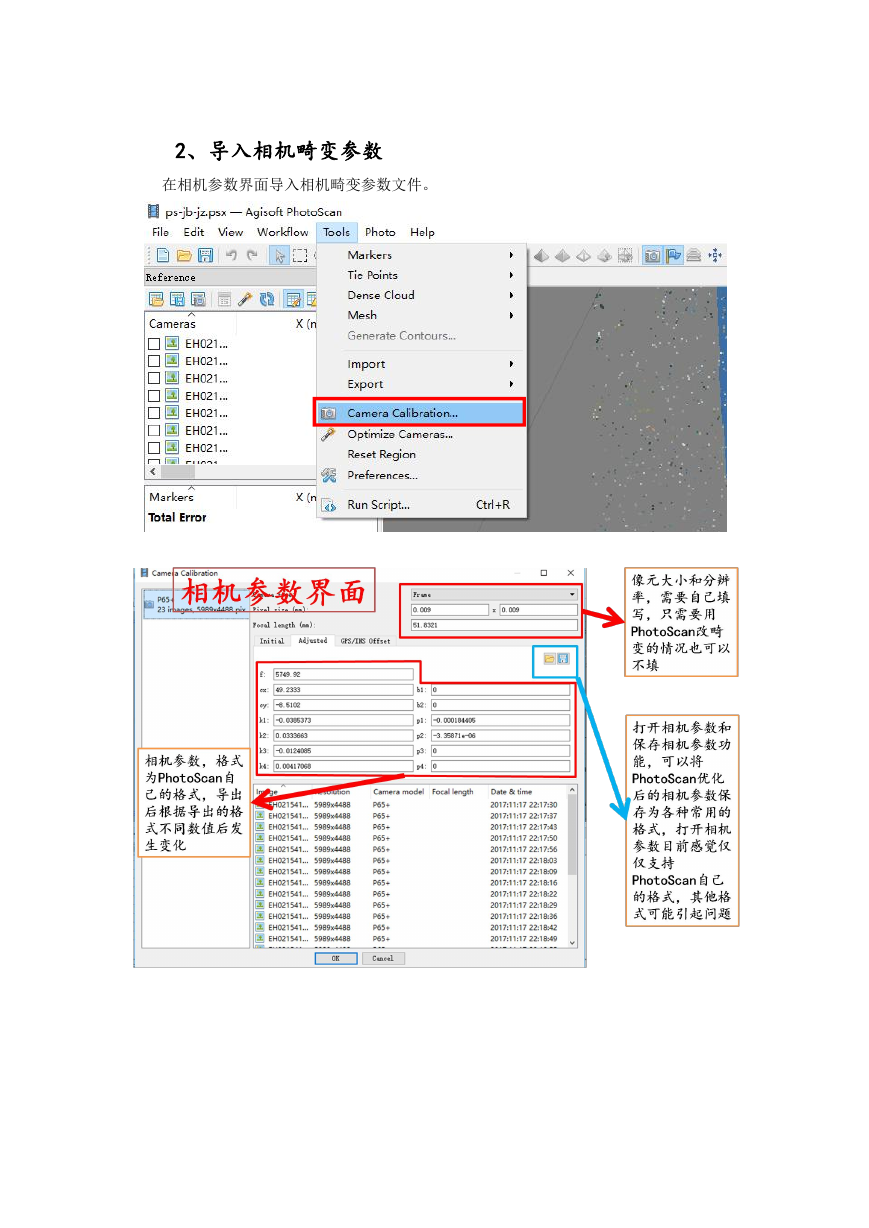Check the sixth EH021 camera checkbox

tap(154, 430)
